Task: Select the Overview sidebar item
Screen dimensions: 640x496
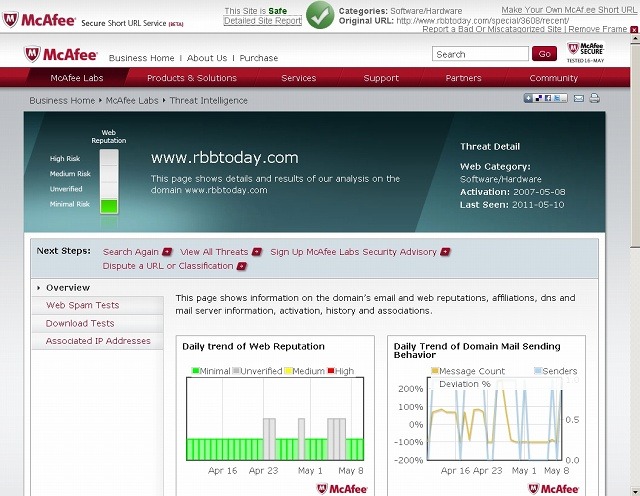Action: pos(97,288)
